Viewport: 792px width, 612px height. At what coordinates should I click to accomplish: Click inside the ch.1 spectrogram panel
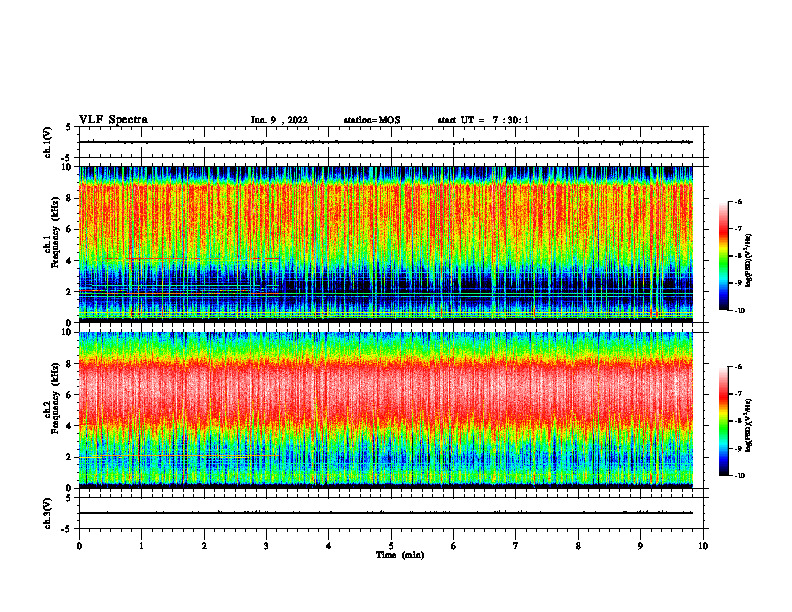[386, 244]
